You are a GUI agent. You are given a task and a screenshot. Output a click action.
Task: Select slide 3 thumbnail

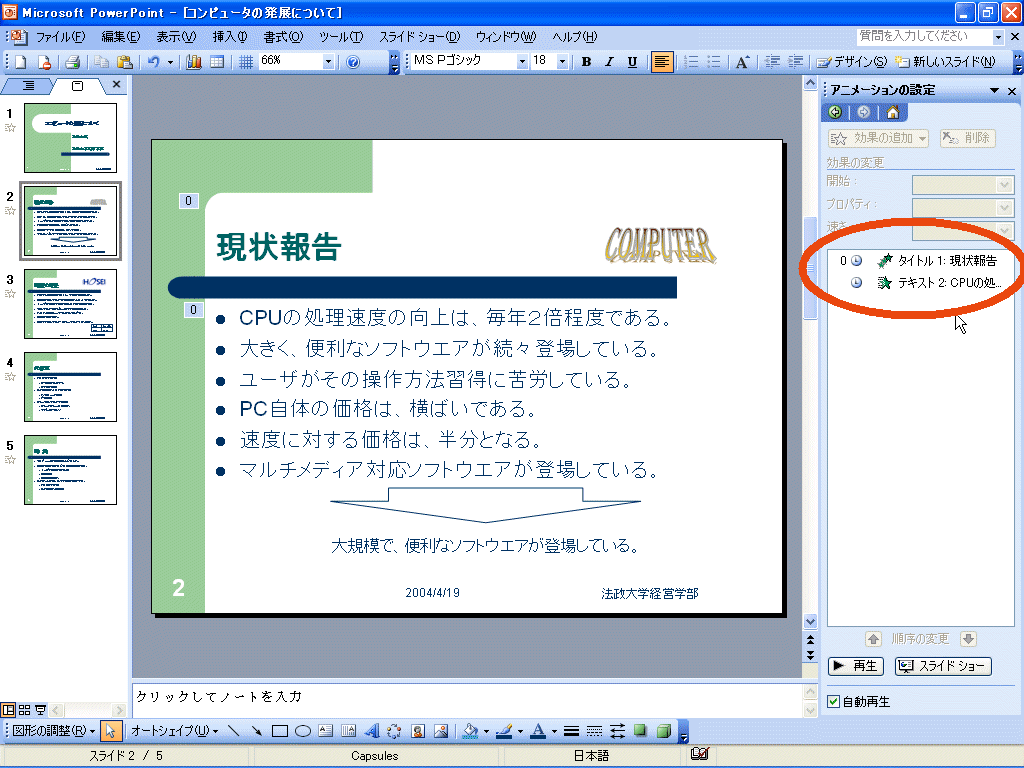(x=71, y=304)
